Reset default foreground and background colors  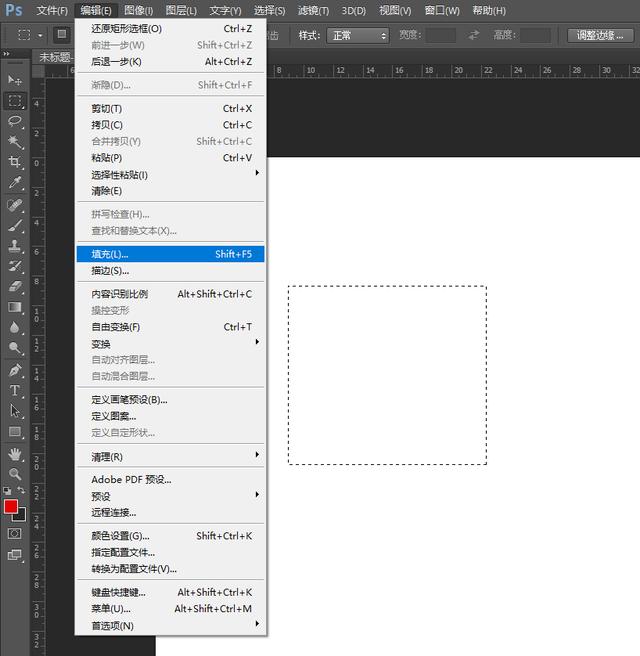click(7, 490)
